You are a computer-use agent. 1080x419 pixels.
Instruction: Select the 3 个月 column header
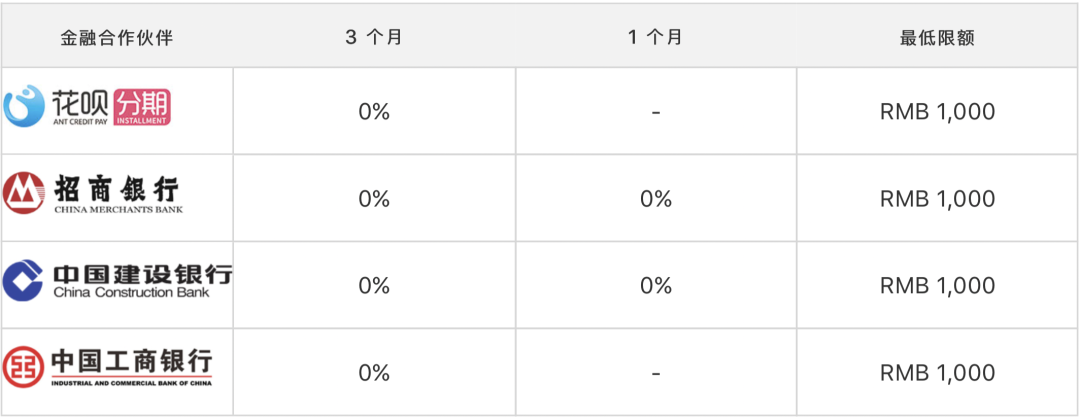[x=374, y=38]
